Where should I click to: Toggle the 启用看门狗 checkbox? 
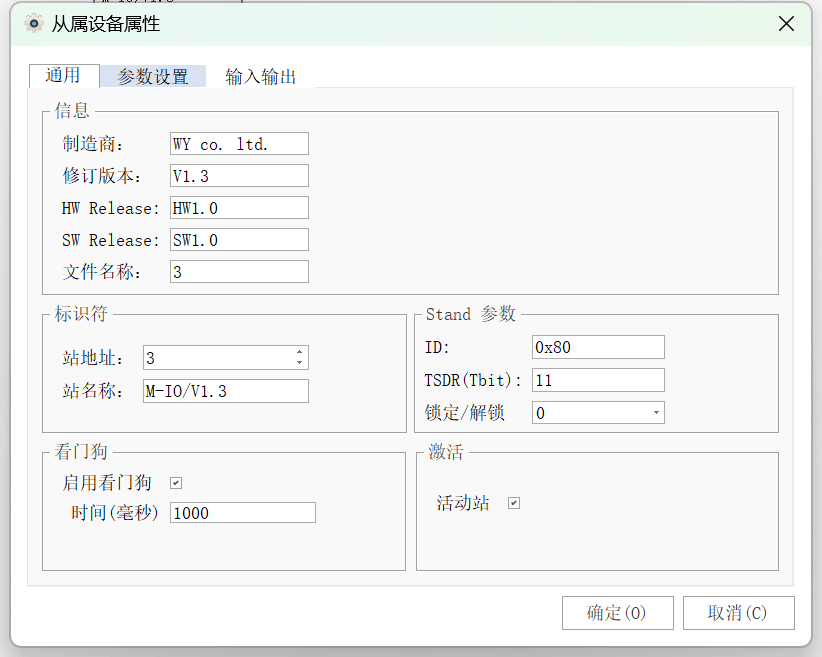click(x=176, y=483)
